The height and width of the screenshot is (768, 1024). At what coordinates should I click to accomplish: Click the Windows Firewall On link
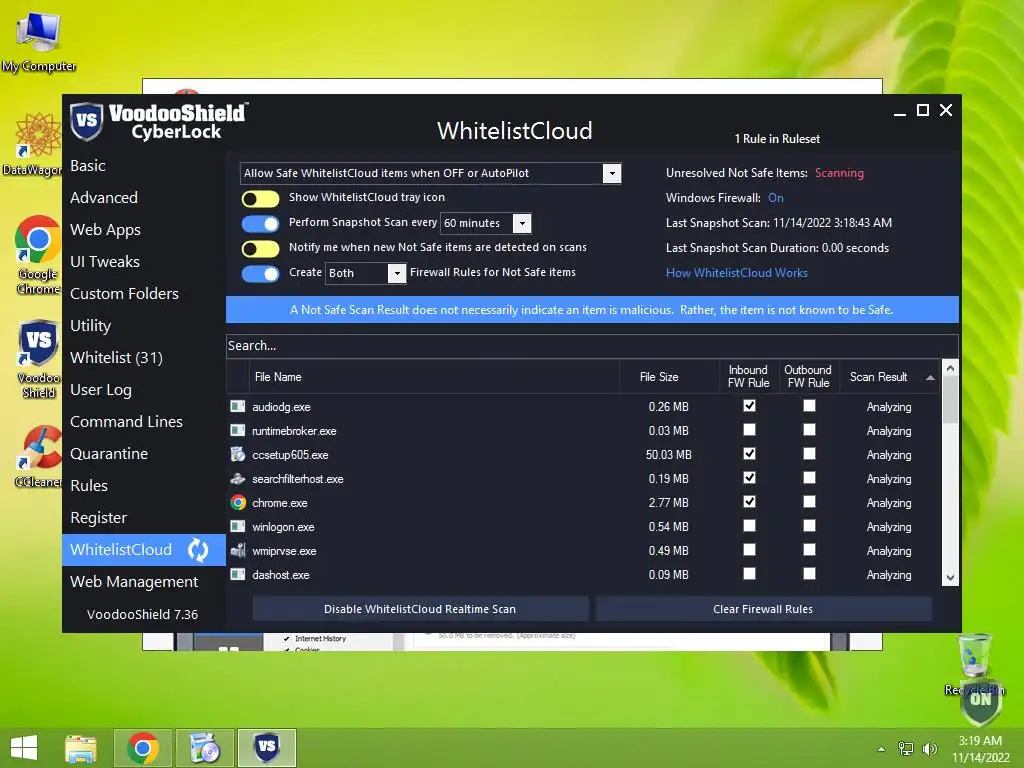776,198
